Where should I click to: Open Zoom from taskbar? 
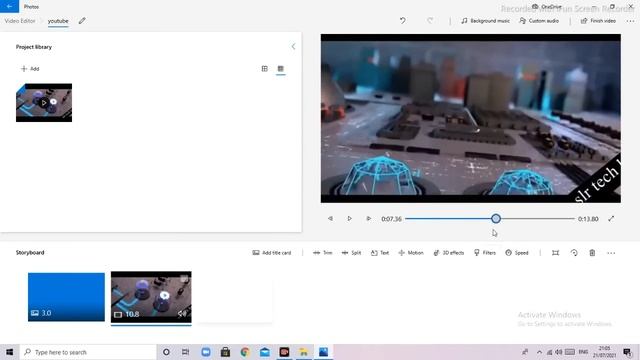tap(206, 352)
